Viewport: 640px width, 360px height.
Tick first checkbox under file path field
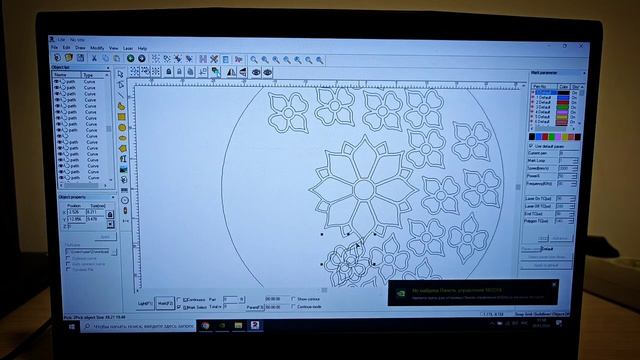(x=68, y=258)
